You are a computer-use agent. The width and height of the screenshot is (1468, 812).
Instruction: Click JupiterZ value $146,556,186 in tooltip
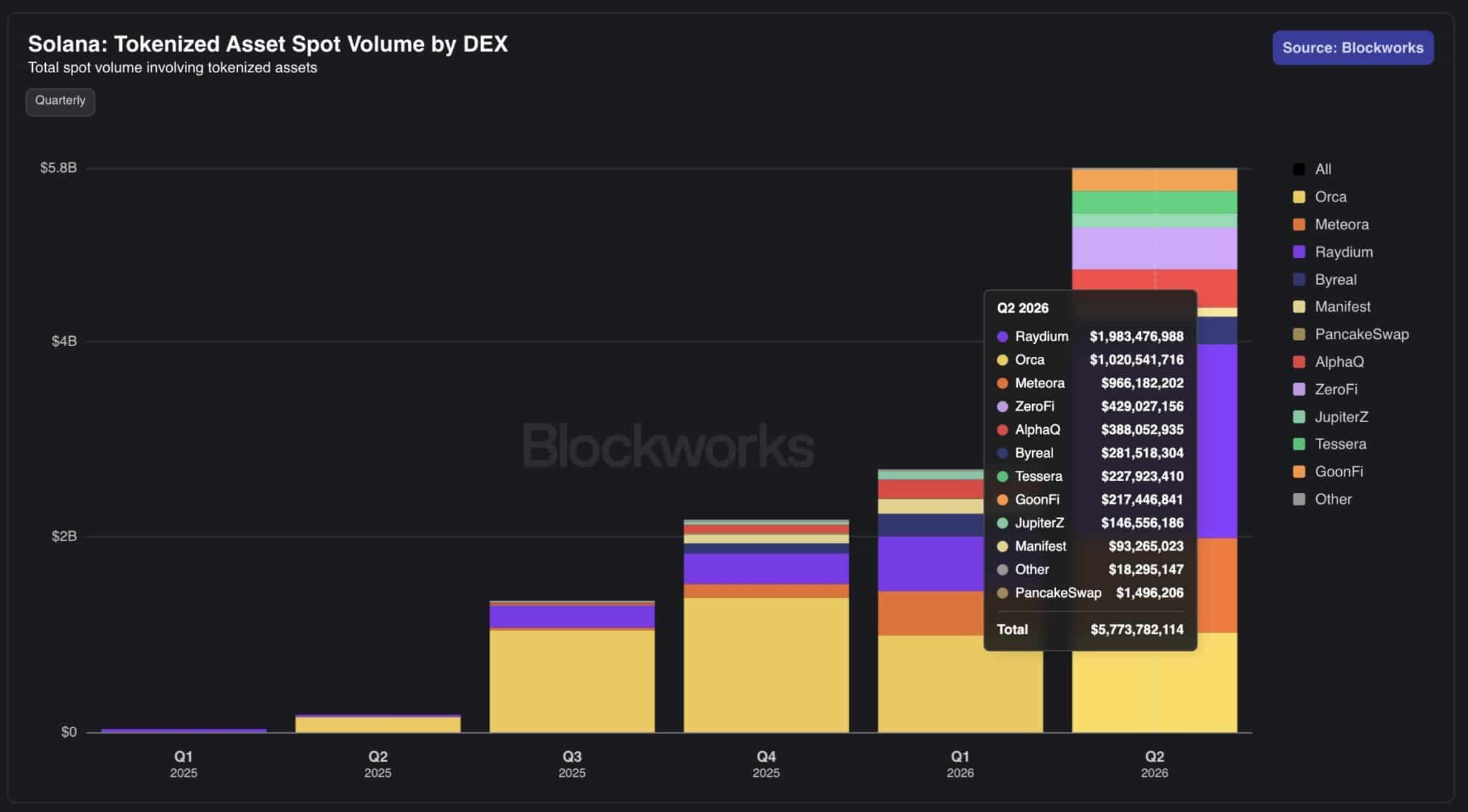[x=1142, y=523]
